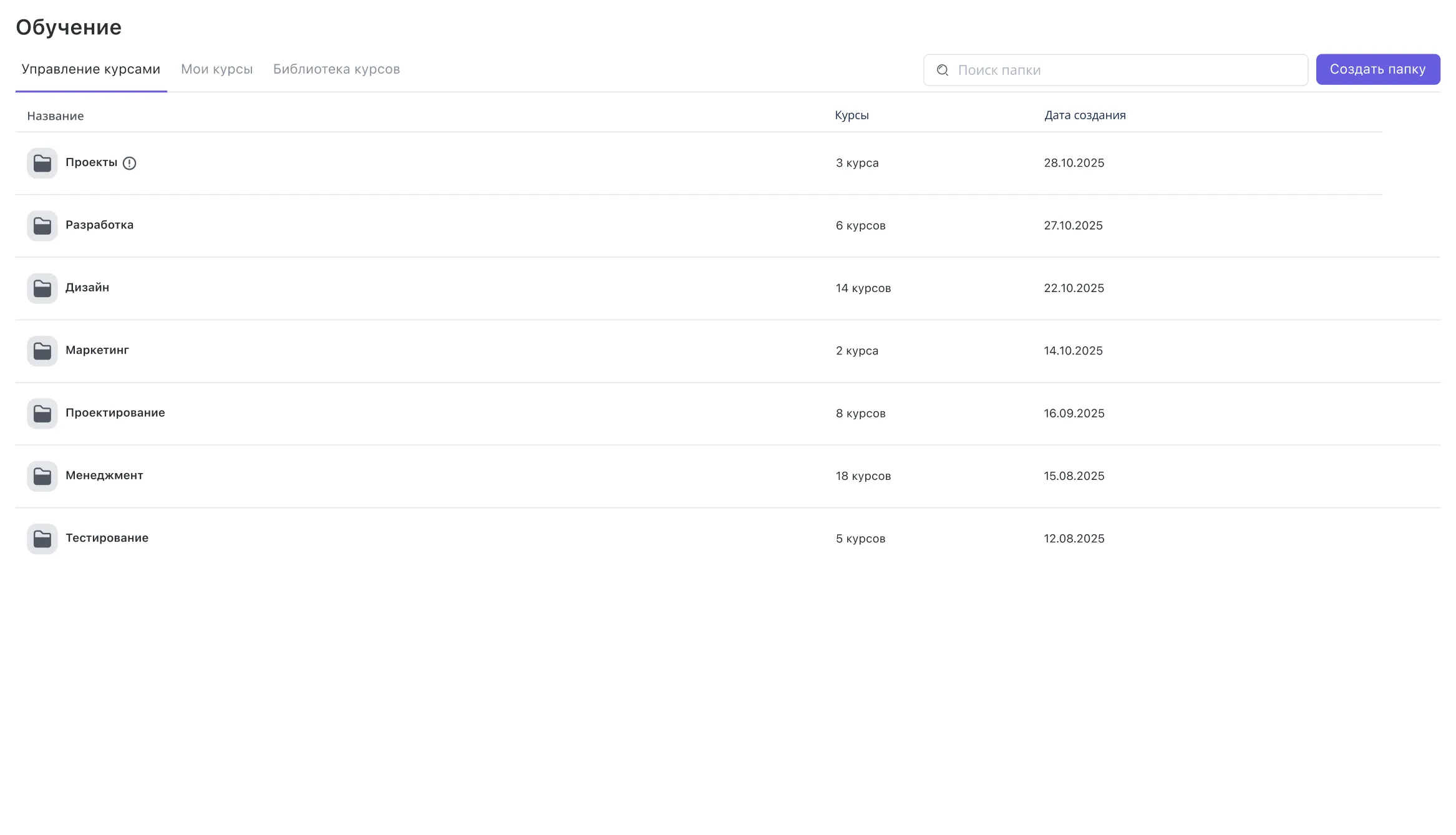Open the Разработка folder by name
This screenshot has height=835, width=1456.
coord(99,225)
